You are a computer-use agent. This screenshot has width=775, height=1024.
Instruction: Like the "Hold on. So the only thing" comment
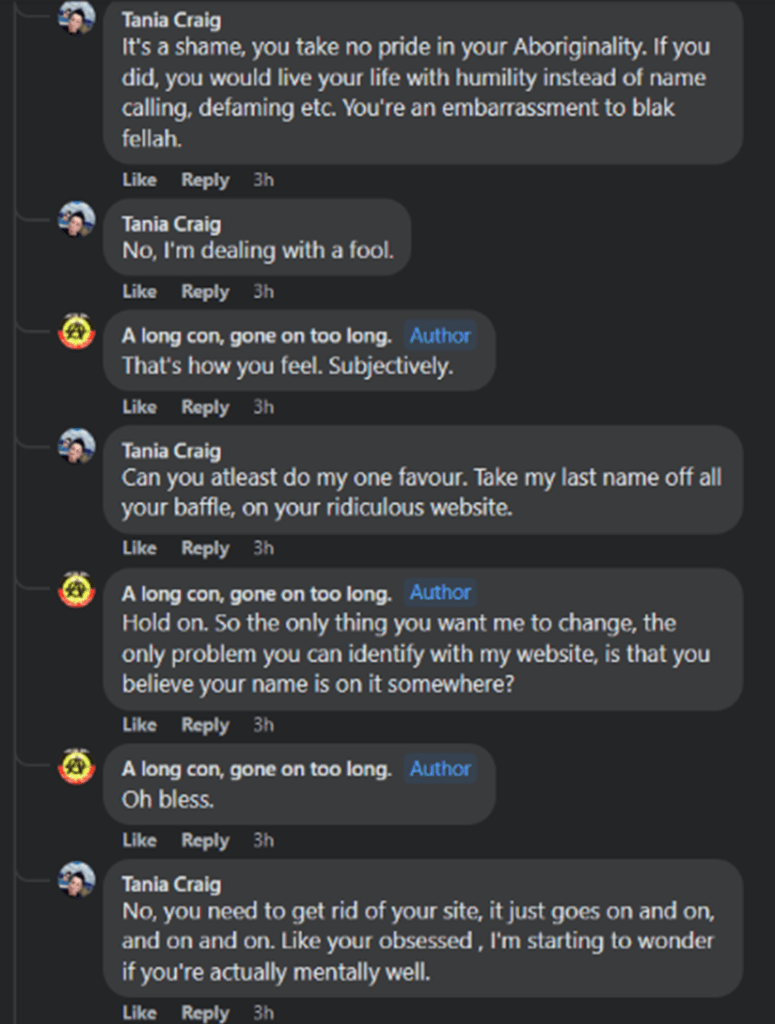click(139, 724)
